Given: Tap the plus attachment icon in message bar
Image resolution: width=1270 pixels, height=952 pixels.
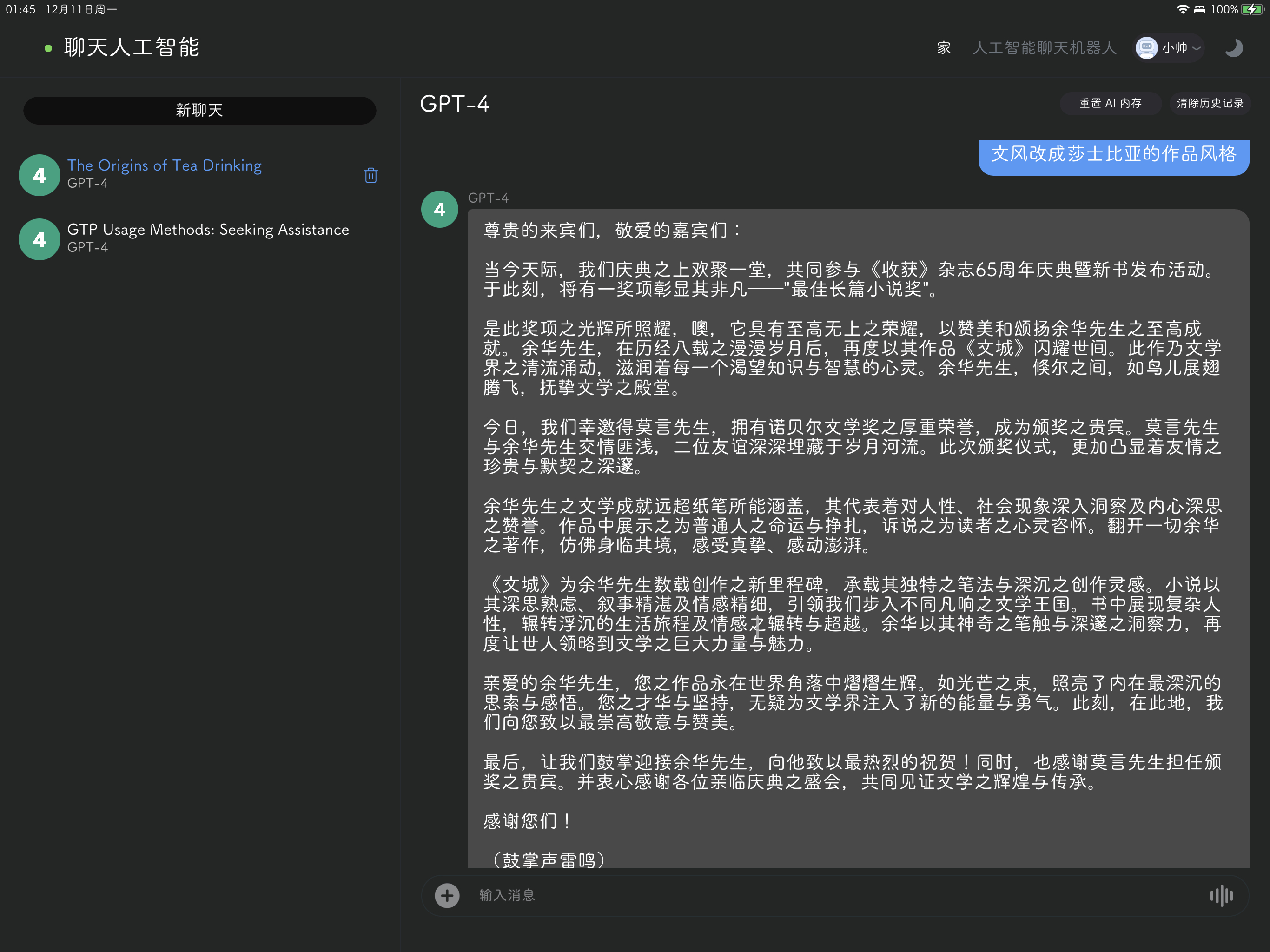Looking at the screenshot, I should coord(447,895).
